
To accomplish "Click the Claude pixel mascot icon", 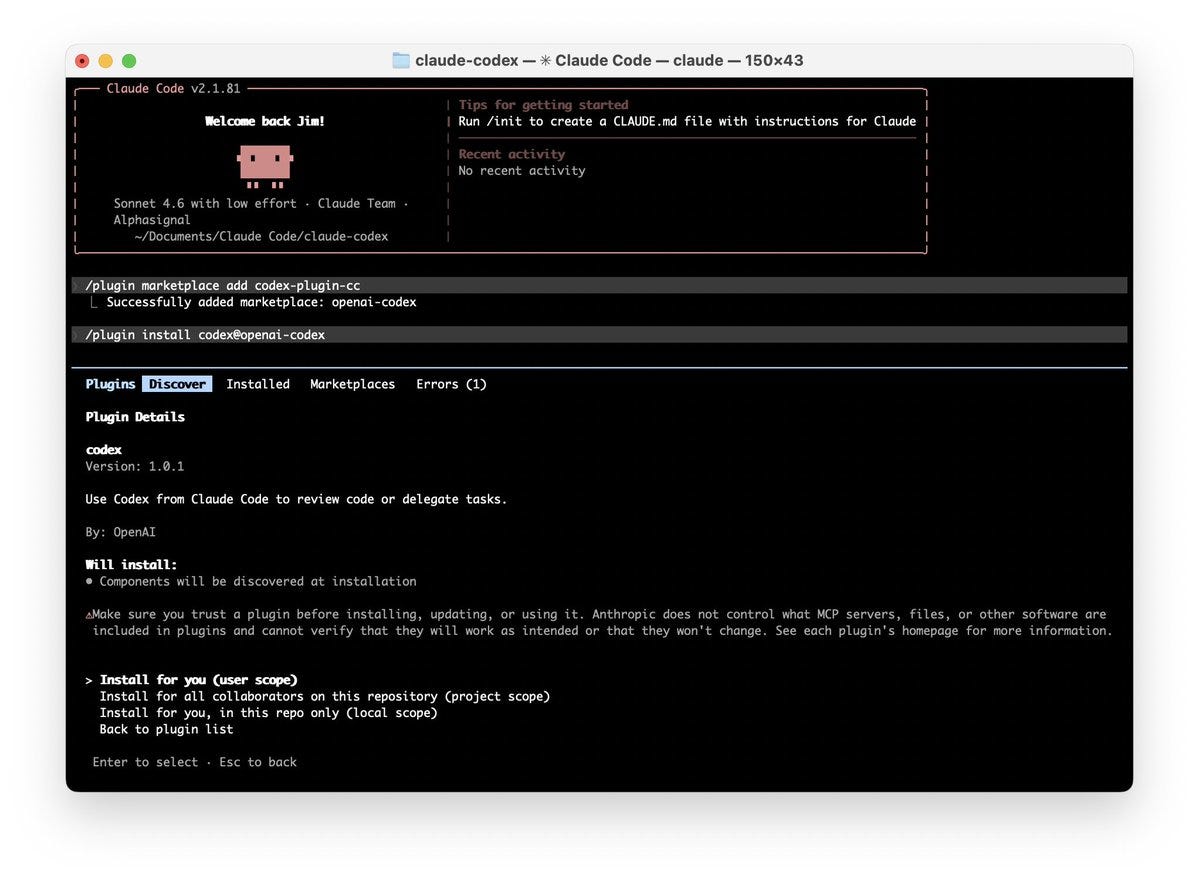I will pos(265,166).
